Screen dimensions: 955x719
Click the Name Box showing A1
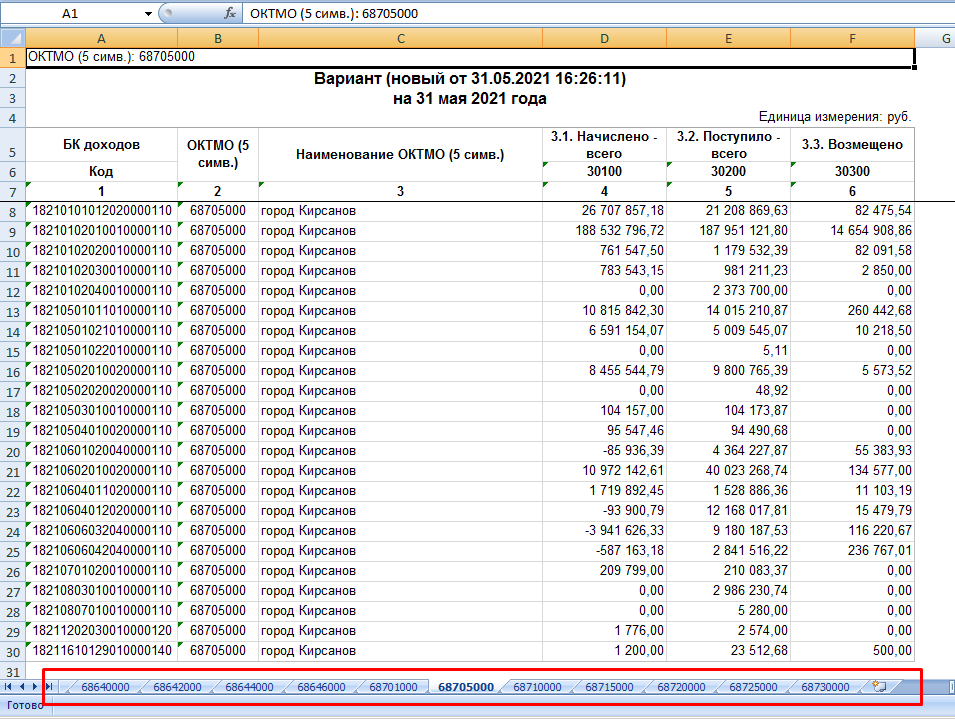point(71,13)
